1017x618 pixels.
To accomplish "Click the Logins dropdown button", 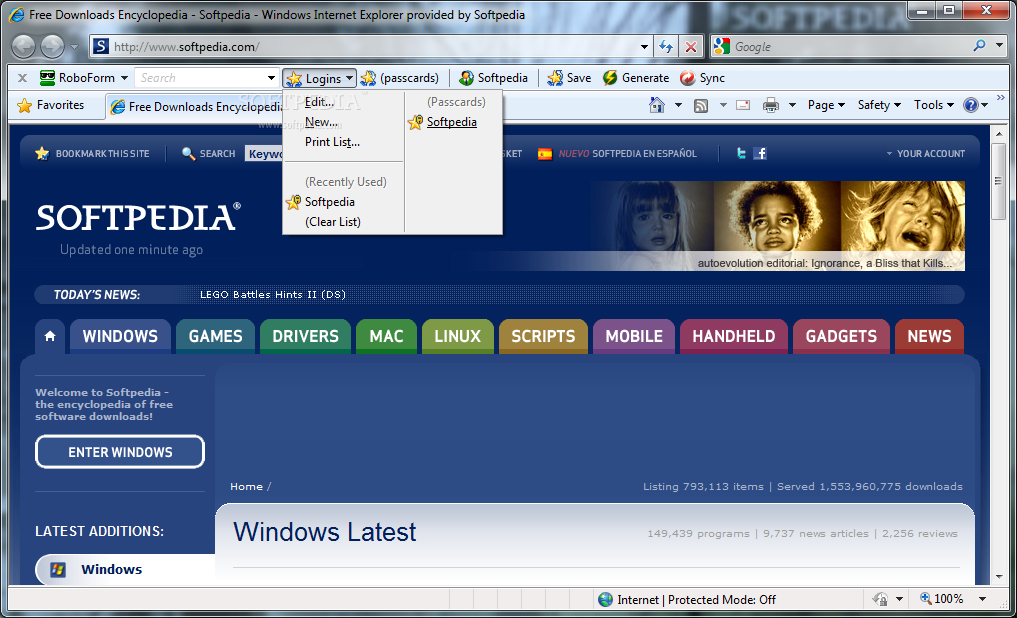I will (x=319, y=78).
